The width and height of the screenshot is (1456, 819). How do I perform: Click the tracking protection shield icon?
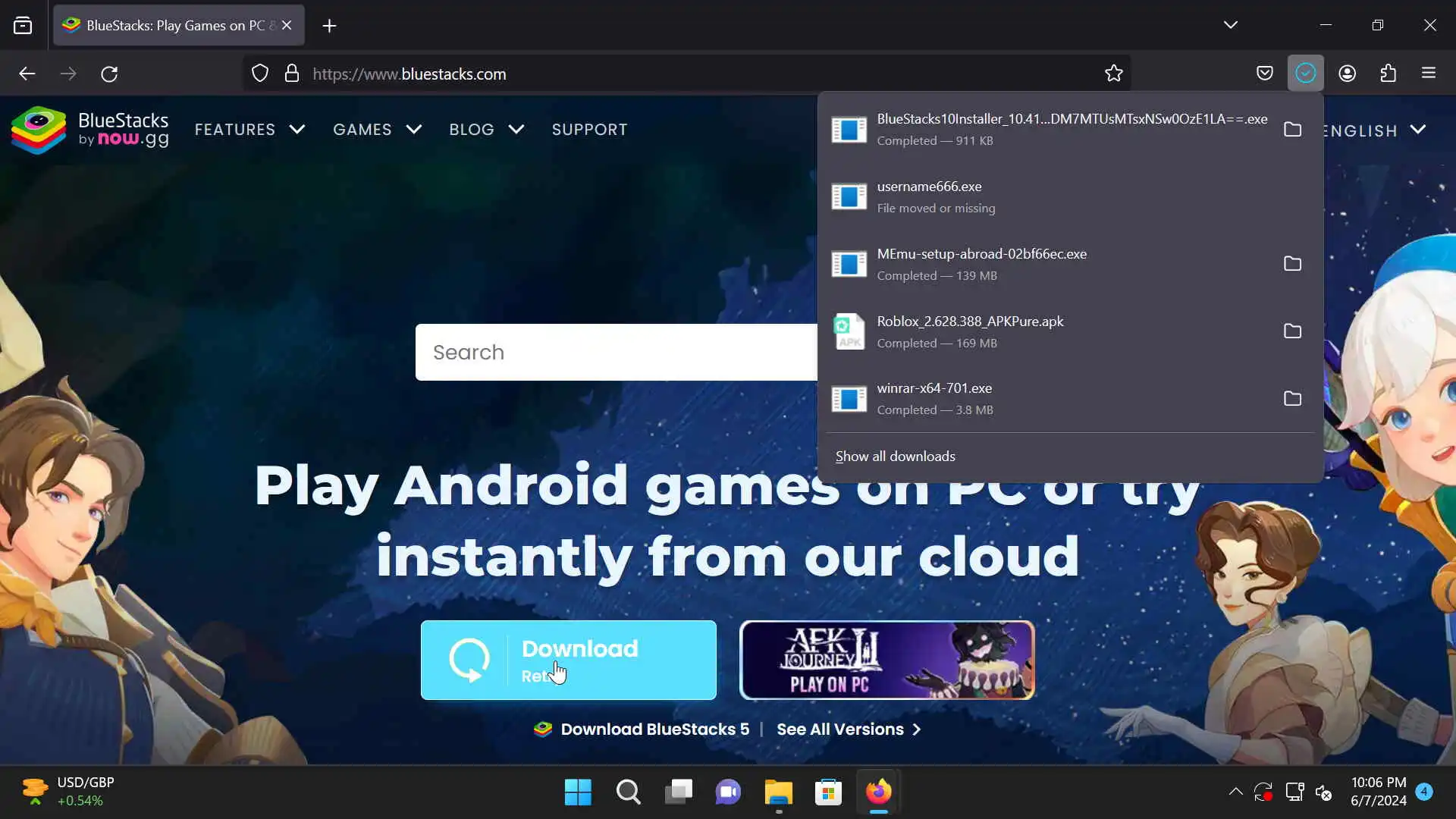coord(260,74)
